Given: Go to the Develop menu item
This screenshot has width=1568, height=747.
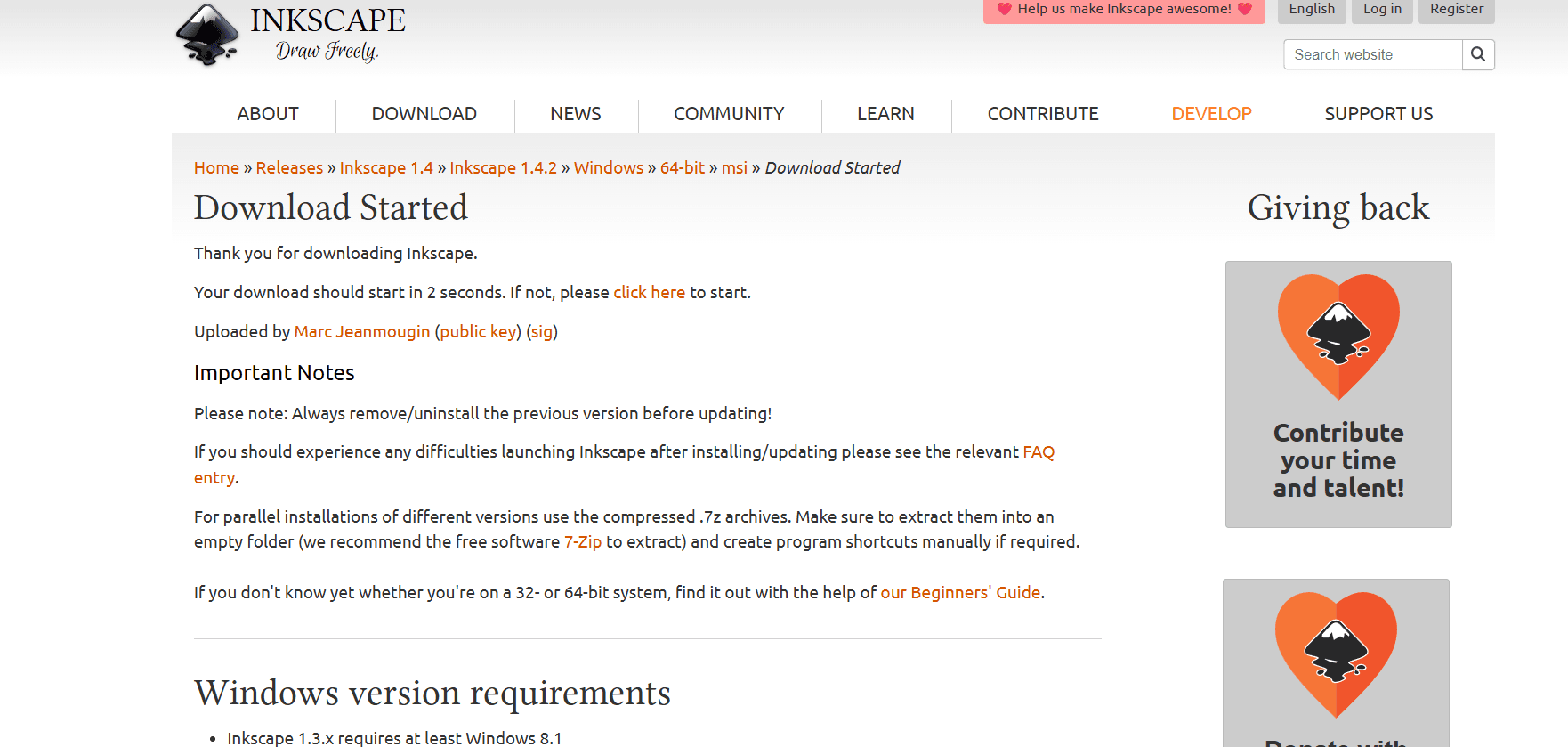Looking at the screenshot, I should pos(1210,114).
